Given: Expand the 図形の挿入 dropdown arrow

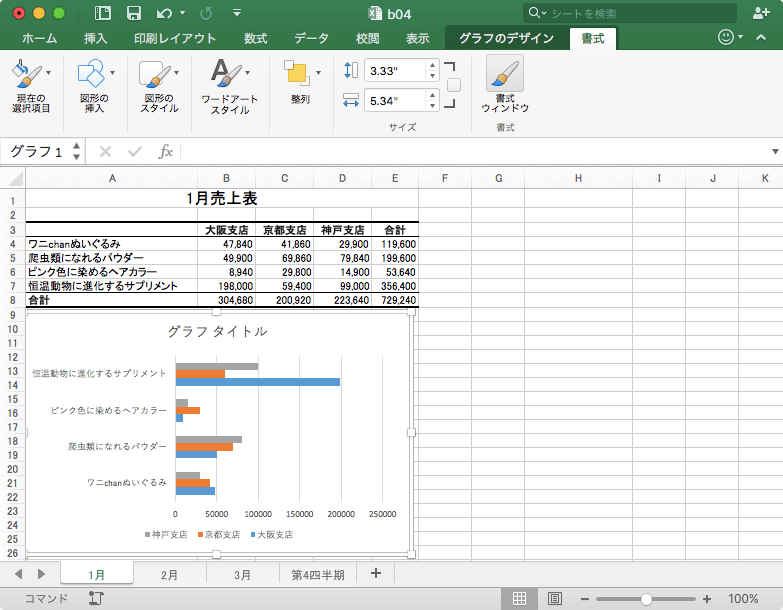Looking at the screenshot, I should 112,73.
